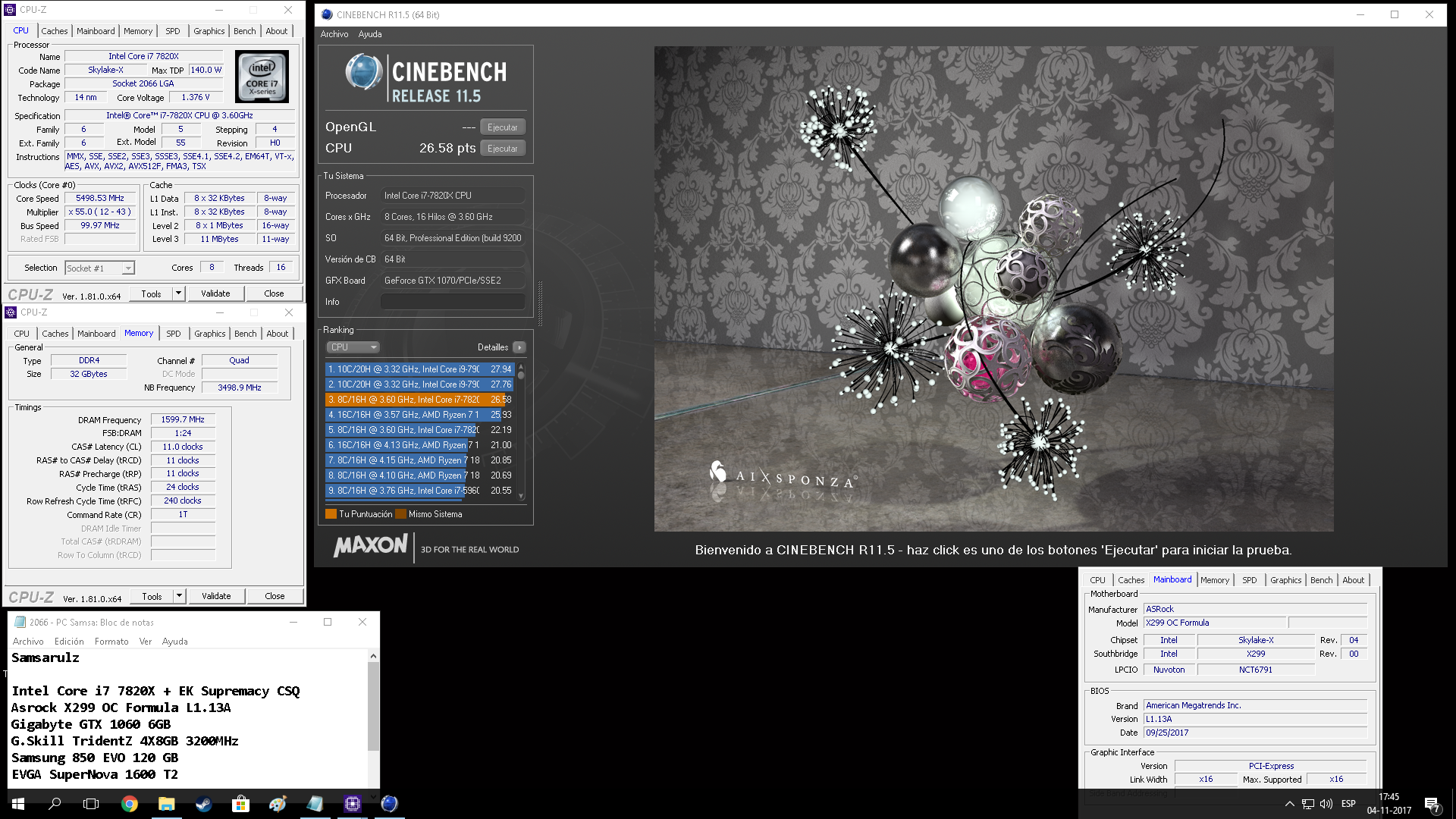Click the ranking list scrollbar
This screenshot has width=1456, height=819.
pyautogui.click(x=521, y=431)
